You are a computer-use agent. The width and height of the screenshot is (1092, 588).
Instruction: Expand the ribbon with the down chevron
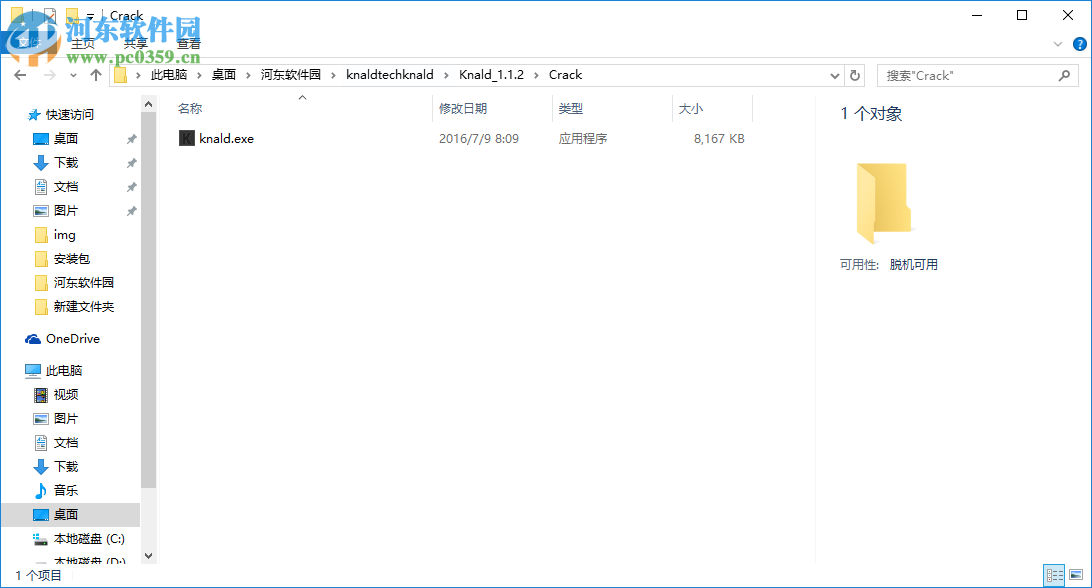pyautogui.click(x=1057, y=43)
